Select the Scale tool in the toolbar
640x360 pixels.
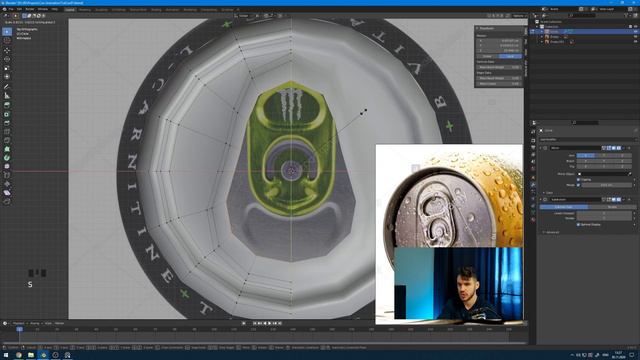[7, 68]
